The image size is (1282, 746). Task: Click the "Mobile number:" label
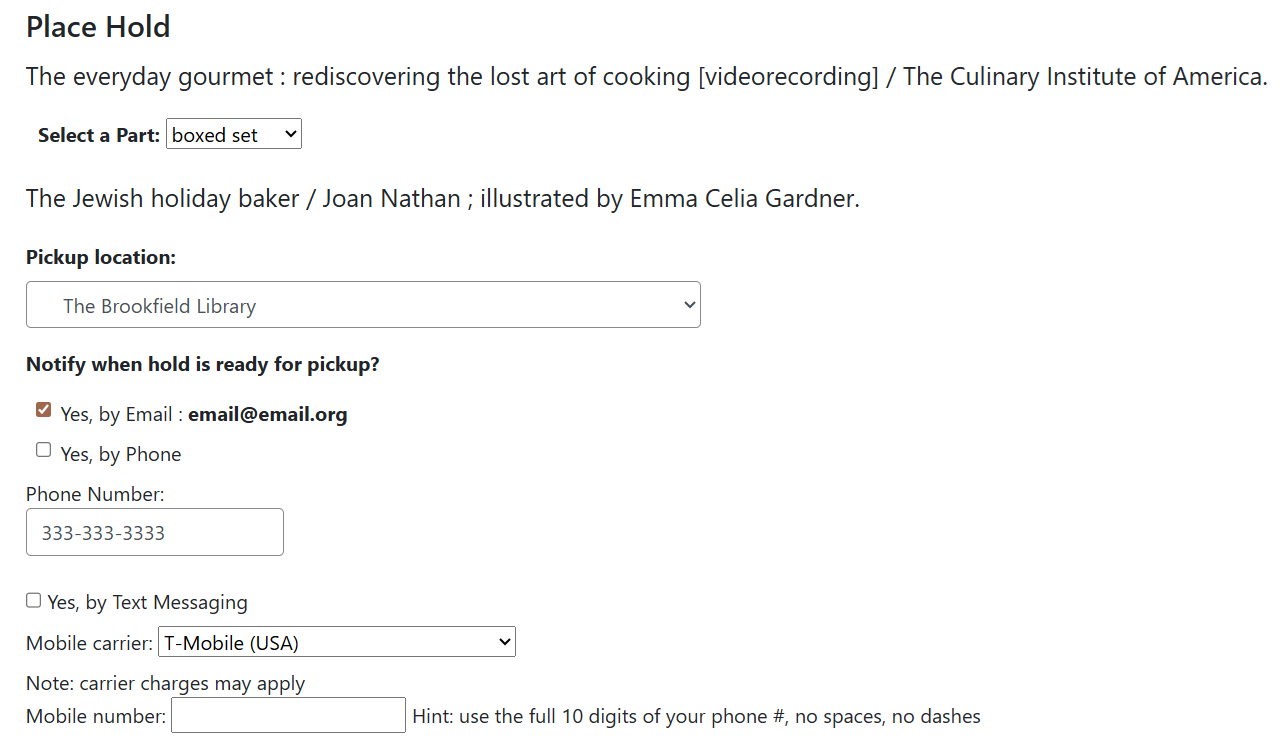pos(96,716)
